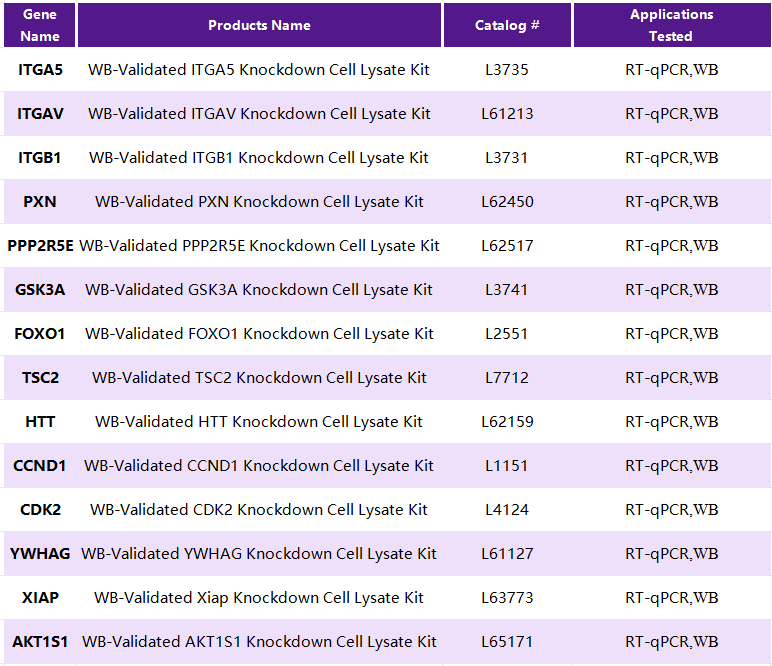The height and width of the screenshot is (666, 772).
Task: Click catalog number L65171 for AKT1S1
Action: tap(507, 642)
